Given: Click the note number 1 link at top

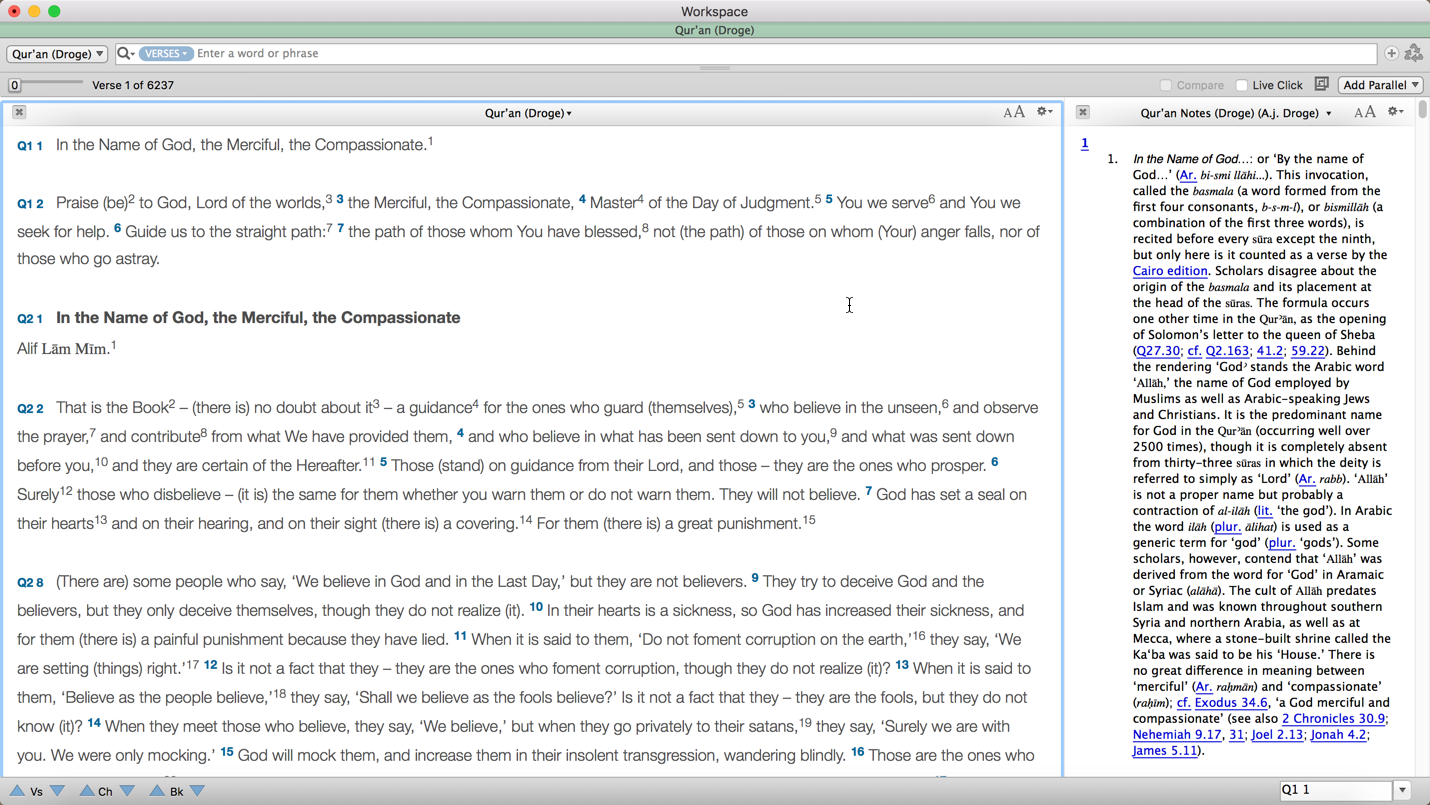Looking at the screenshot, I should [1084, 144].
